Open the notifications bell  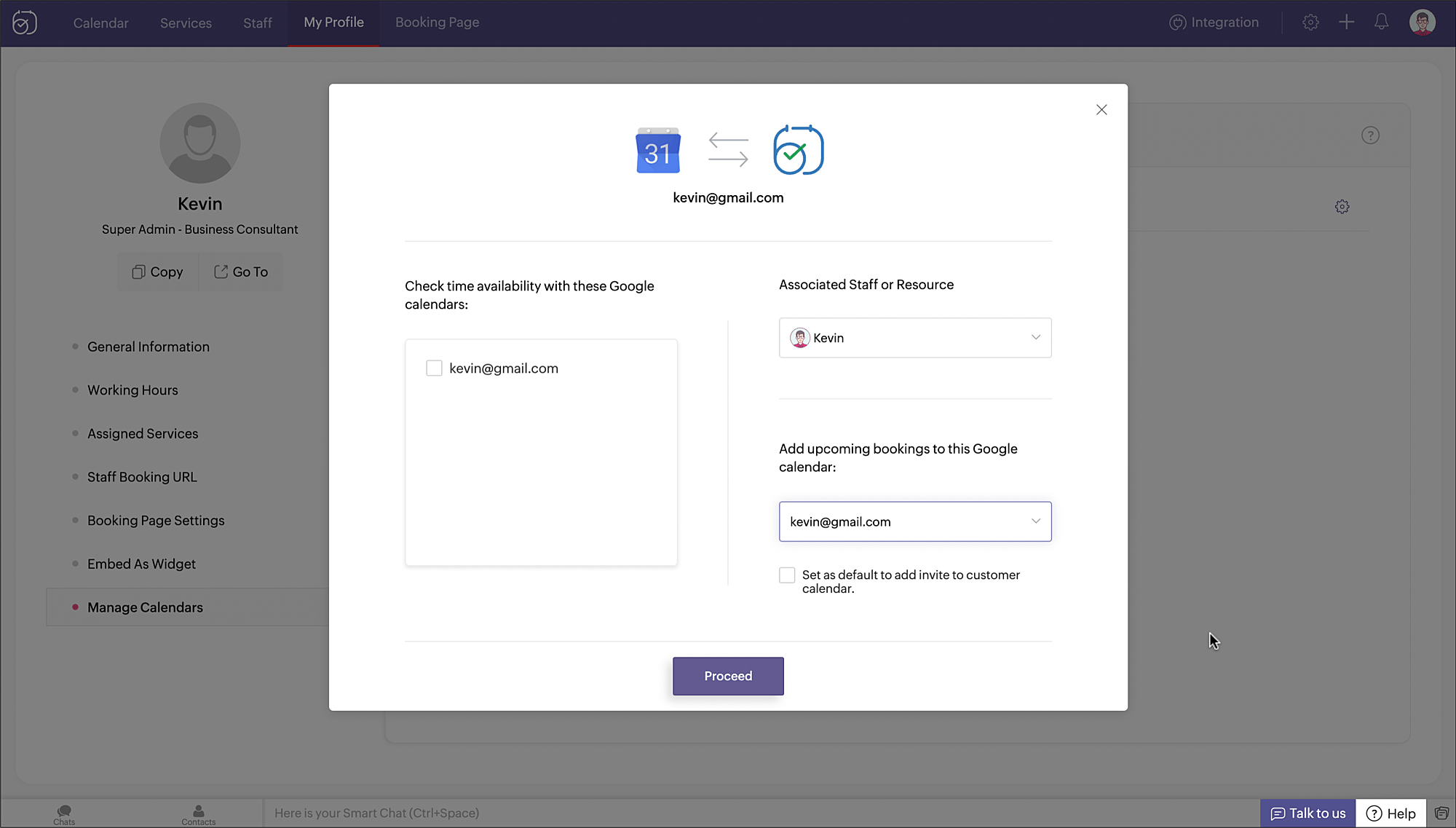(x=1381, y=23)
